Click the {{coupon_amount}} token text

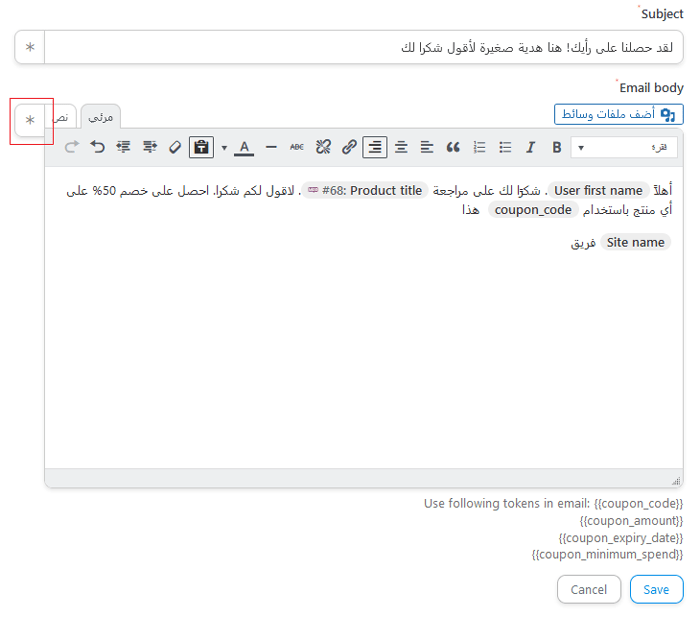pyautogui.click(x=631, y=521)
